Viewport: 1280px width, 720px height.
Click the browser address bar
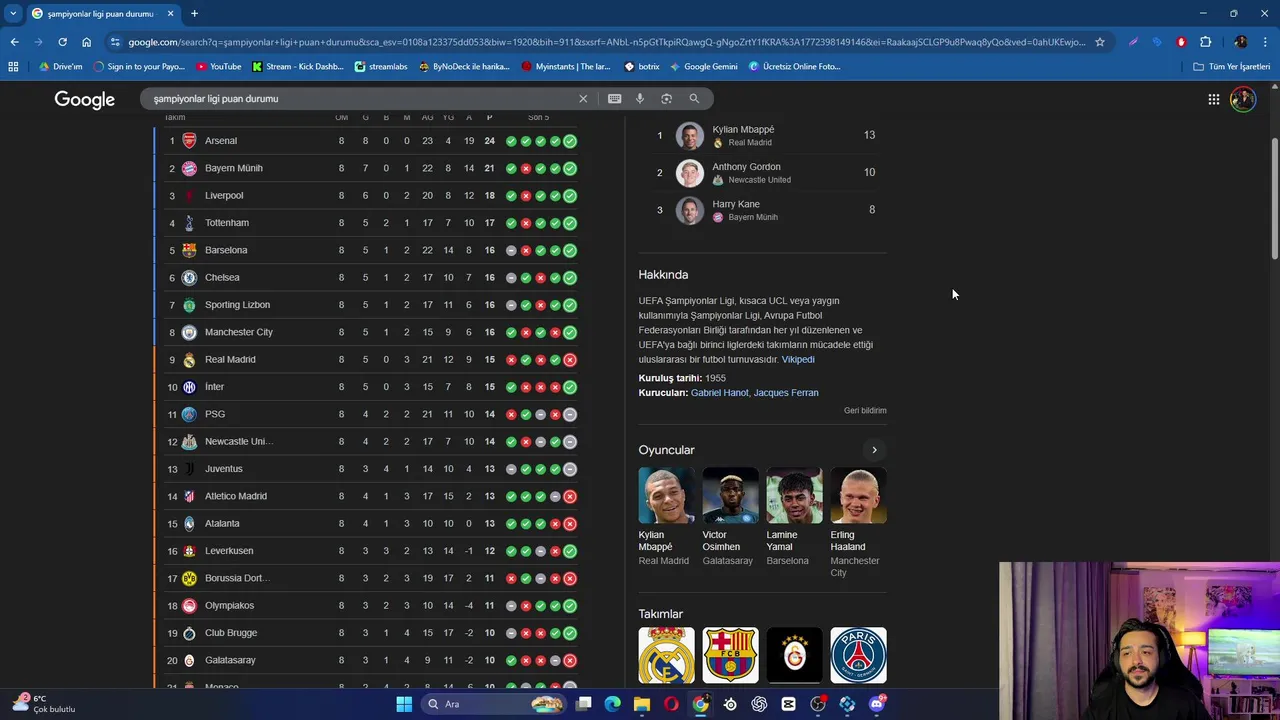tap(605, 42)
